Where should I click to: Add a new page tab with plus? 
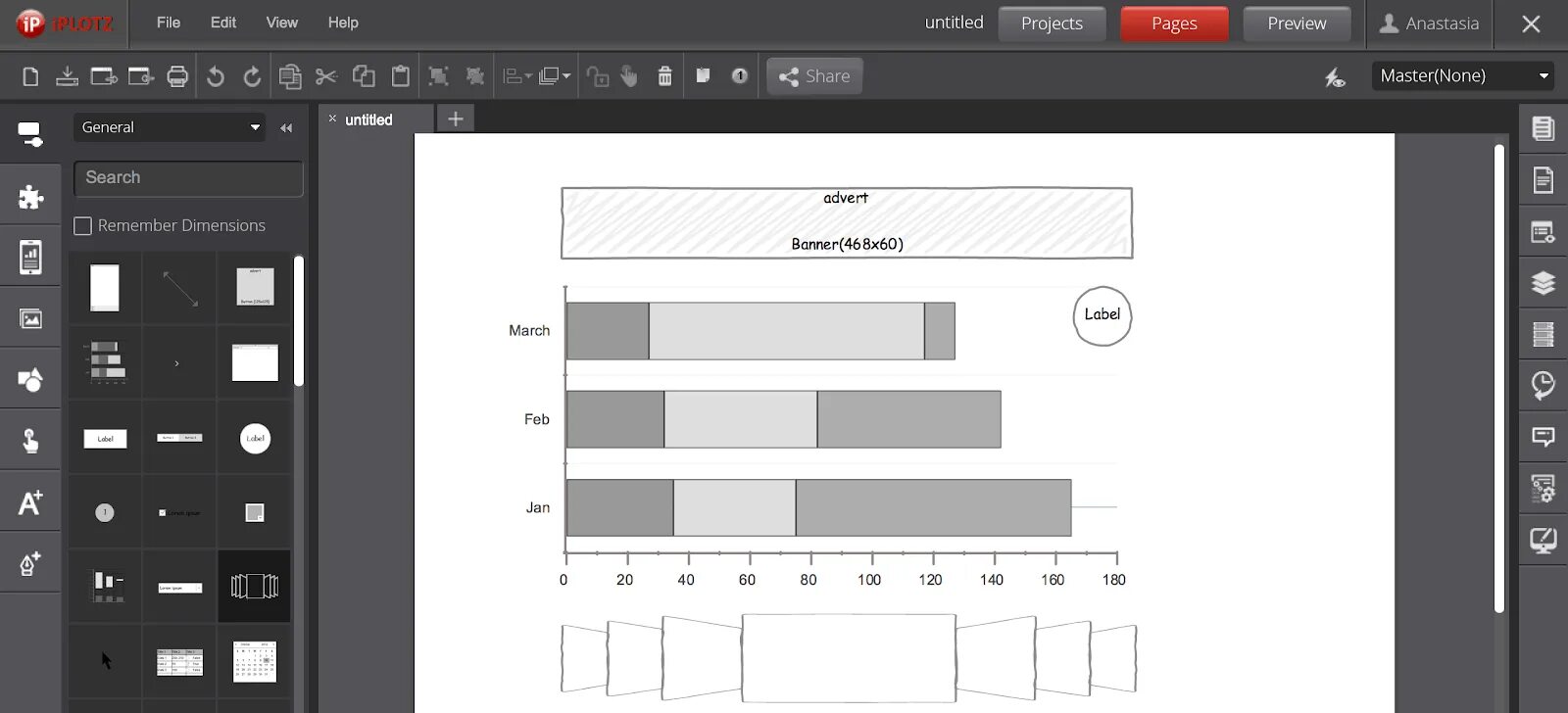click(456, 119)
